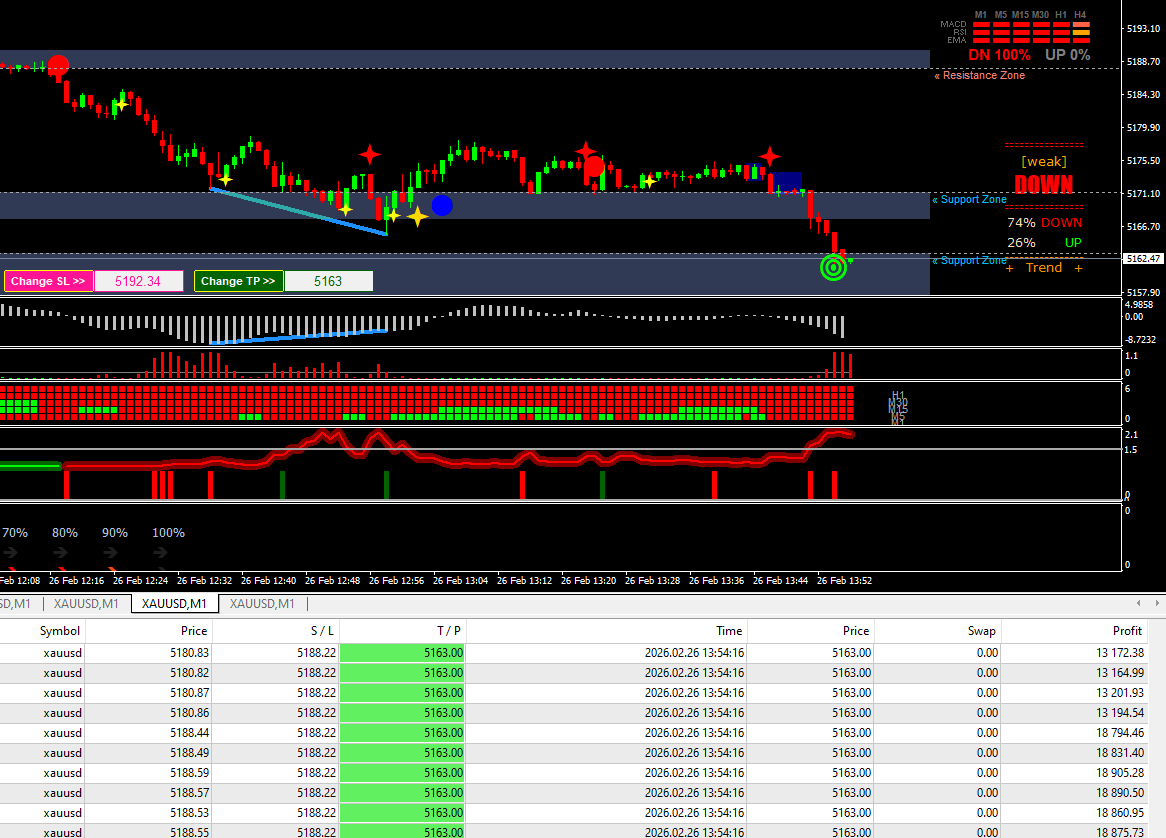The image size is (1166, 838).
Task: Switch to the active XAUUSD,M1 tab
Action: (x=174, y=604)
